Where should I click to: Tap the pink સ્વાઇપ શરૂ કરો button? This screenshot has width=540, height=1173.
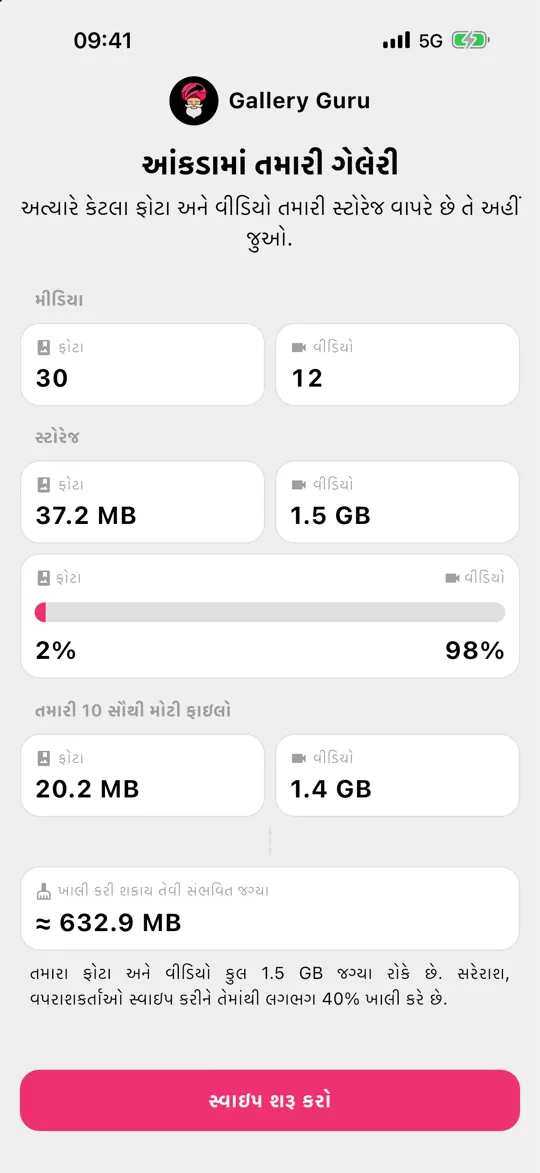(x=270, y=1100)
